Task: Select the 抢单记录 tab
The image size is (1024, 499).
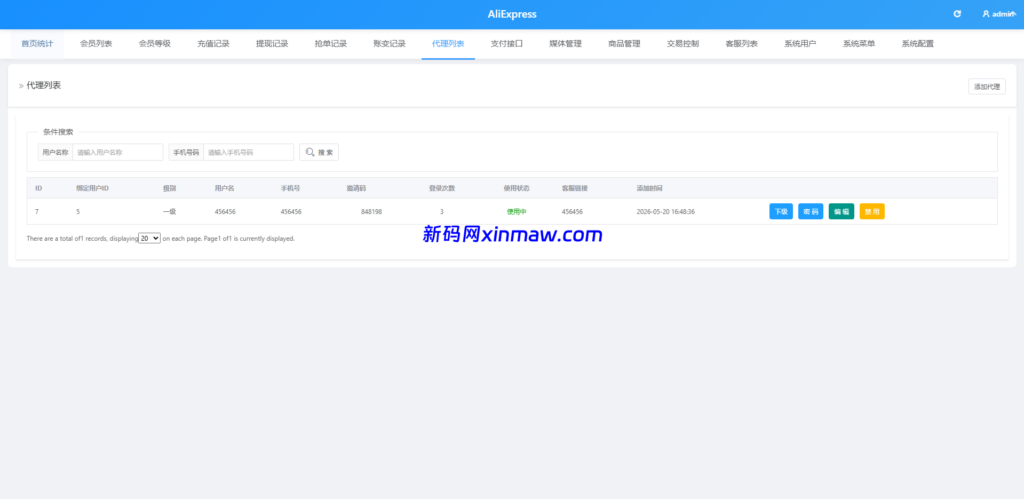Action: [330, 44]
